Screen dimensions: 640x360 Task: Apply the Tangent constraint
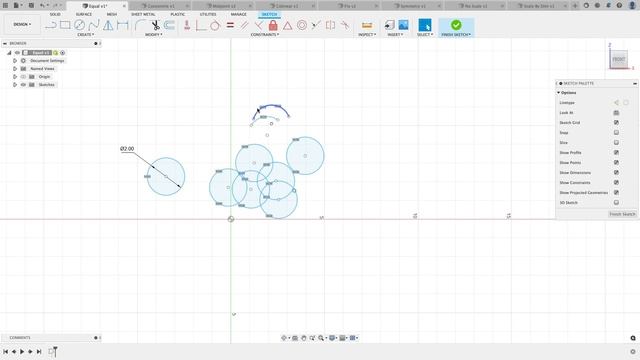pos(215,25)
